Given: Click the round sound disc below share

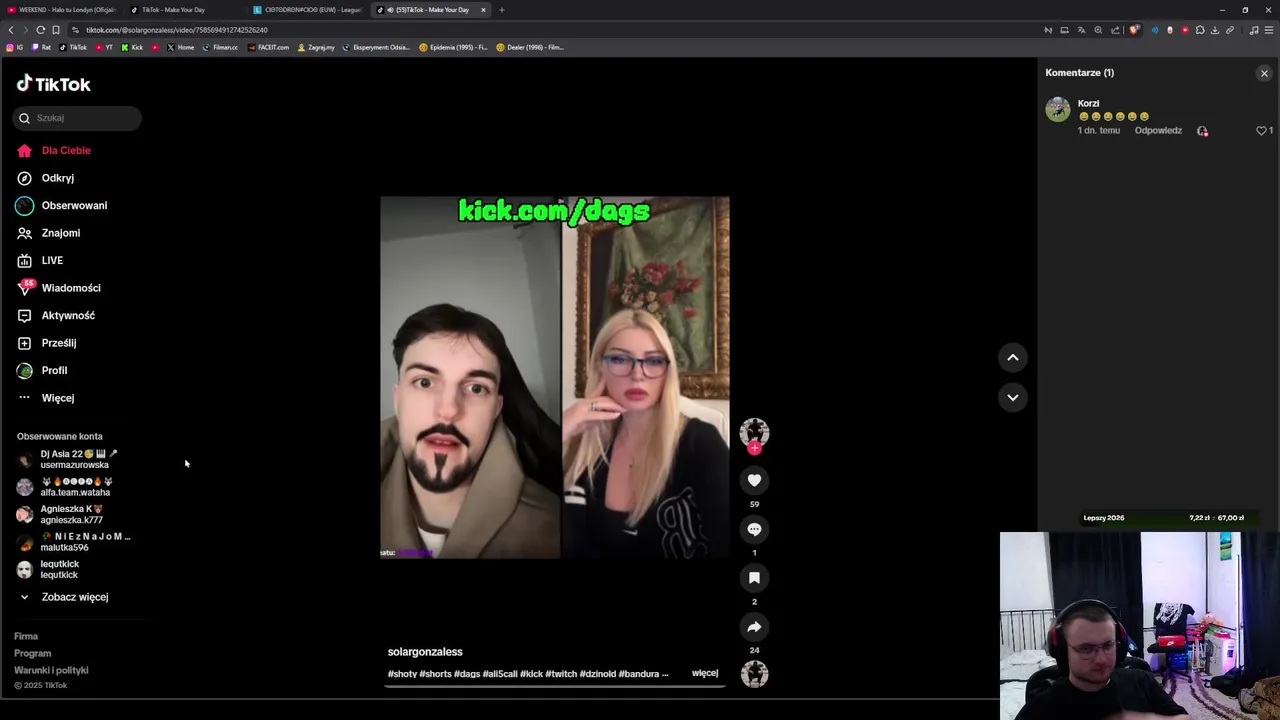Looking at the screenshot, I should tap(754, 675).
